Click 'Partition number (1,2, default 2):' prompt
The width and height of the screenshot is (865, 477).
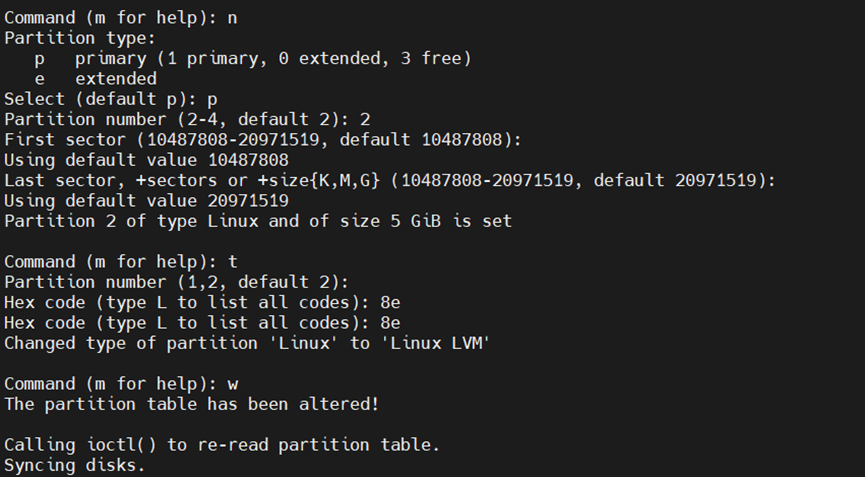tap(175, 282)
